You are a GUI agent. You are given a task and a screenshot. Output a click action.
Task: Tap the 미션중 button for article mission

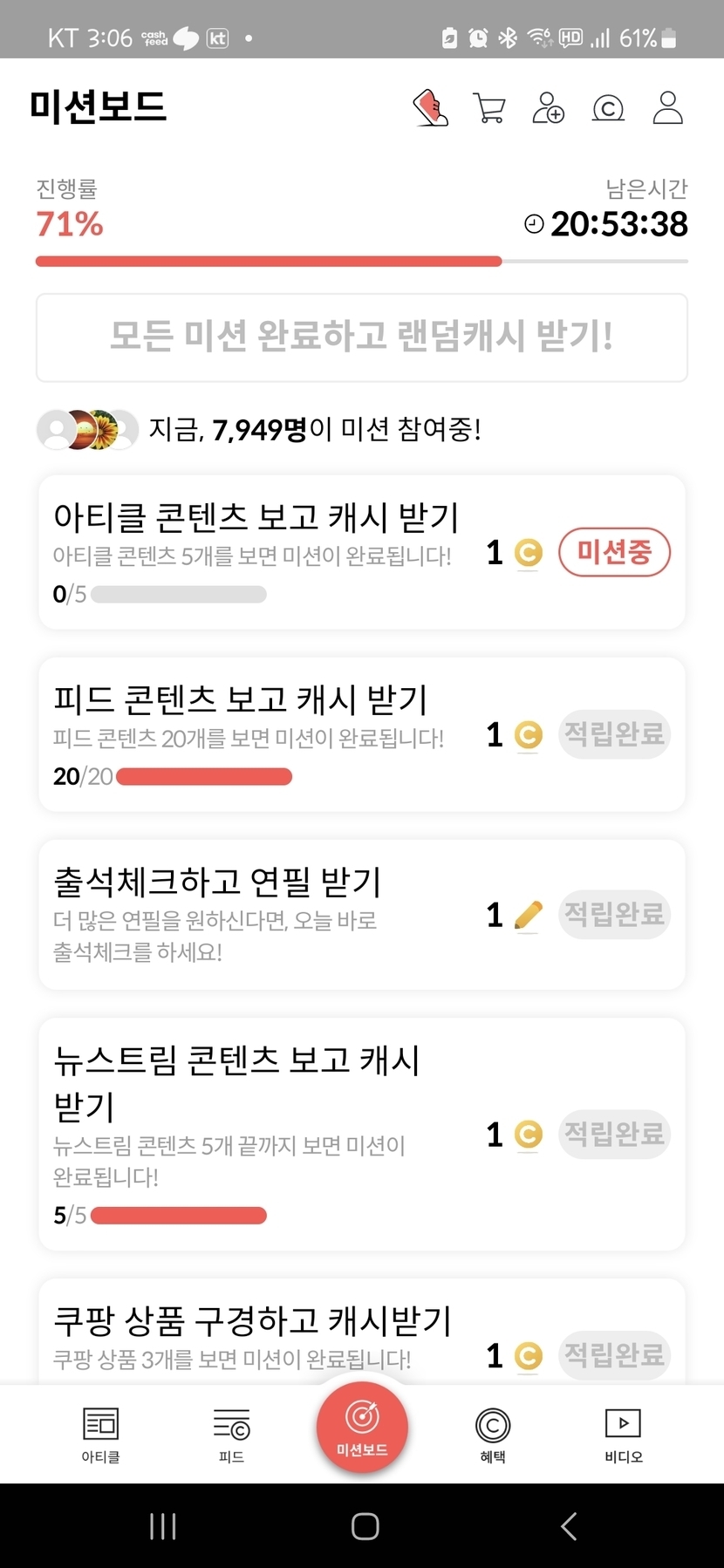[x=614, y=552]
